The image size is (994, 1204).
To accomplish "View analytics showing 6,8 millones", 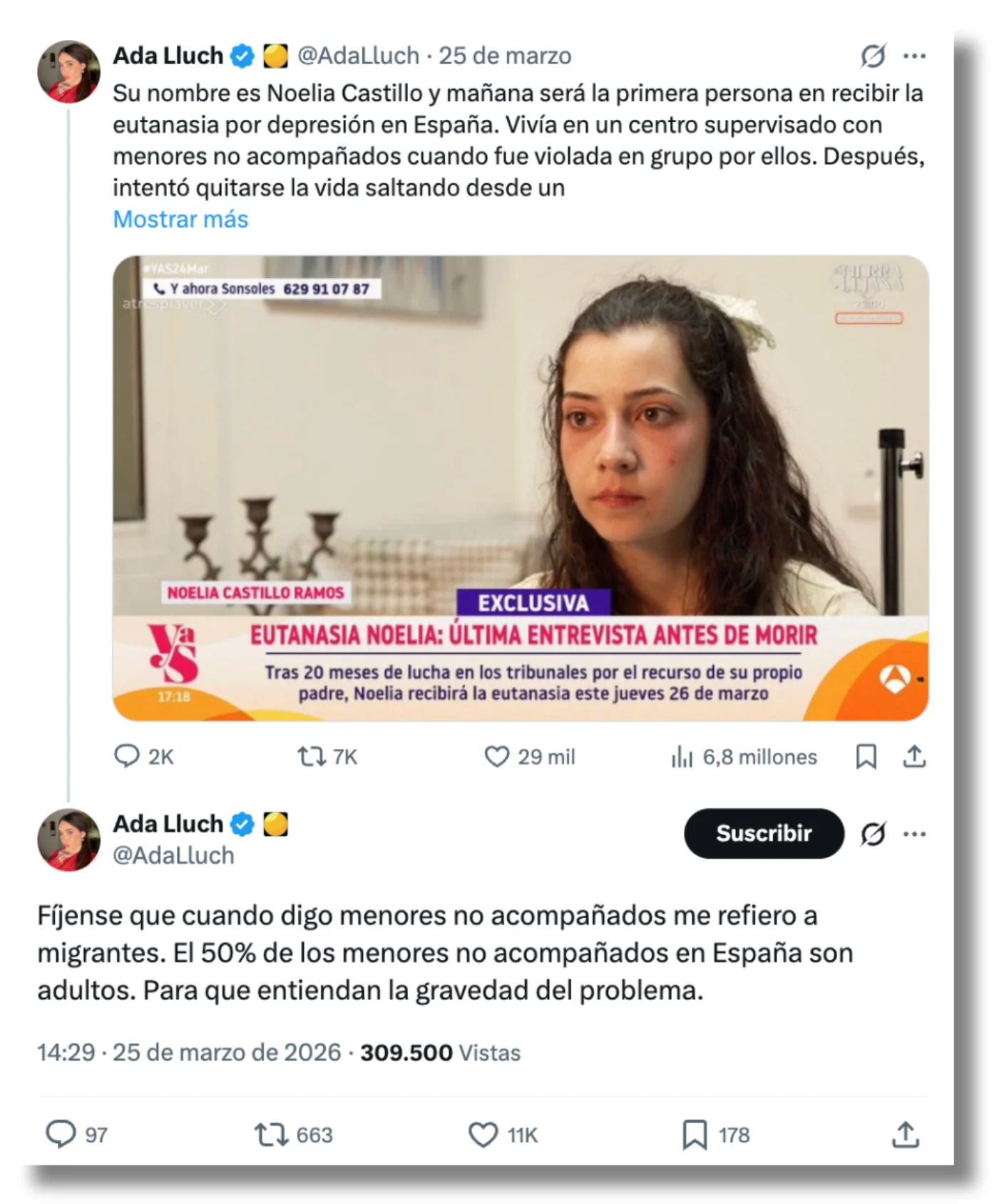I will pos(682,757).
